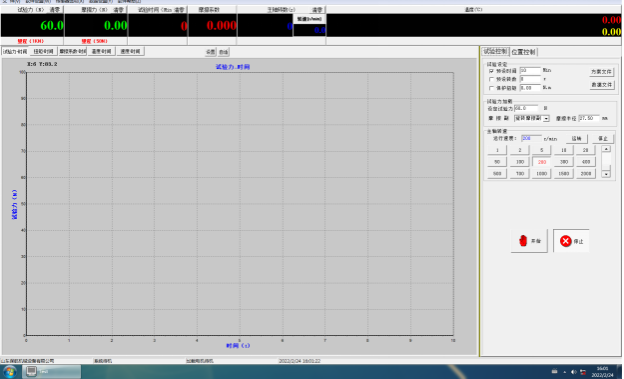Toggle the preset time checkbox
The height and width of the screenshot is (379, 624).
(491, 71)
